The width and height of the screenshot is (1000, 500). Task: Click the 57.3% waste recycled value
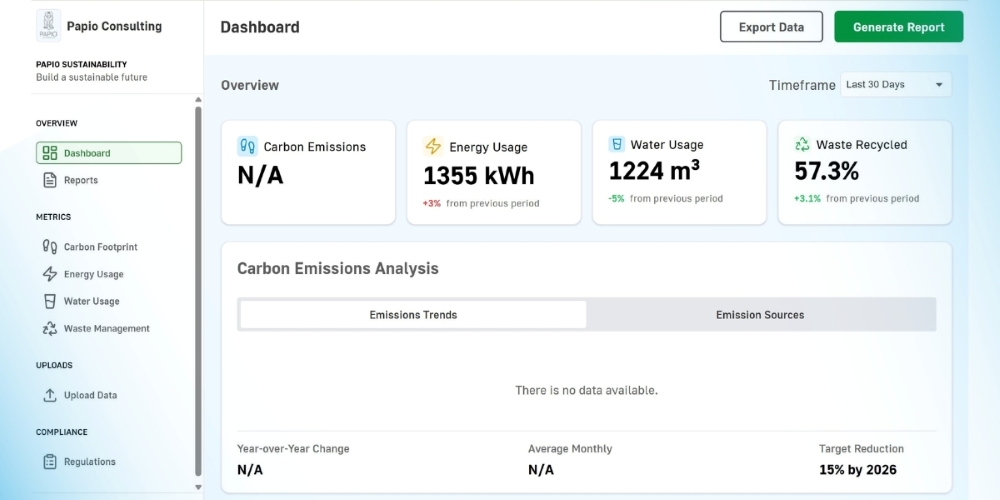[827, 171]
